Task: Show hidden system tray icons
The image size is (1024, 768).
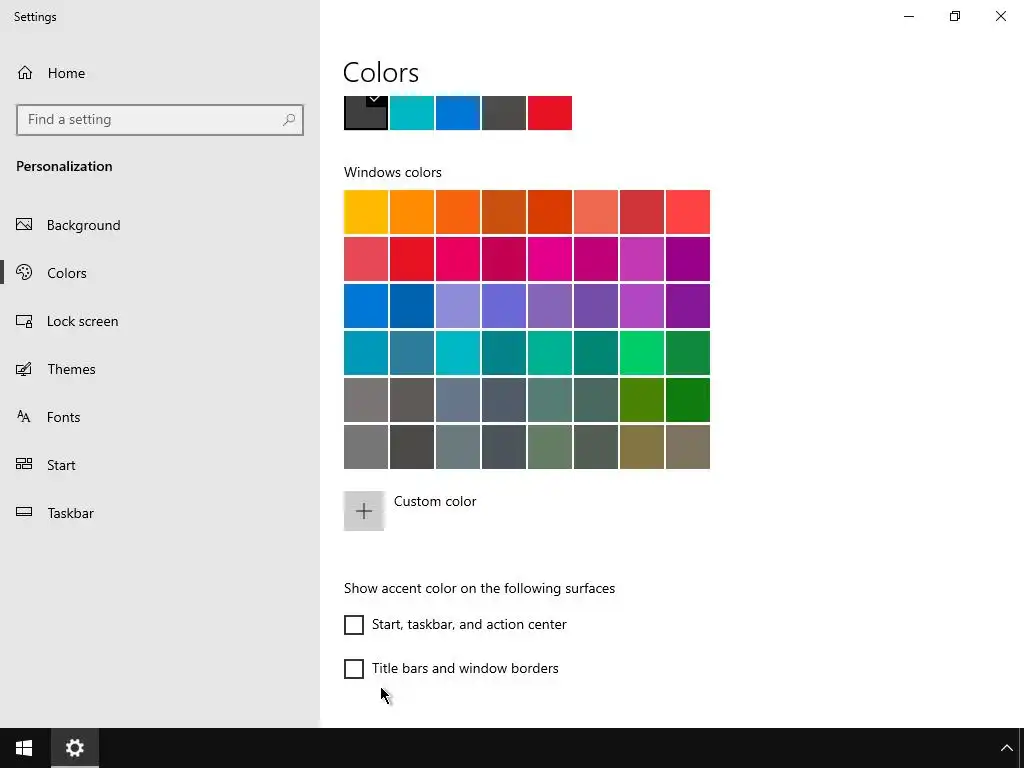Action: 1006,748
